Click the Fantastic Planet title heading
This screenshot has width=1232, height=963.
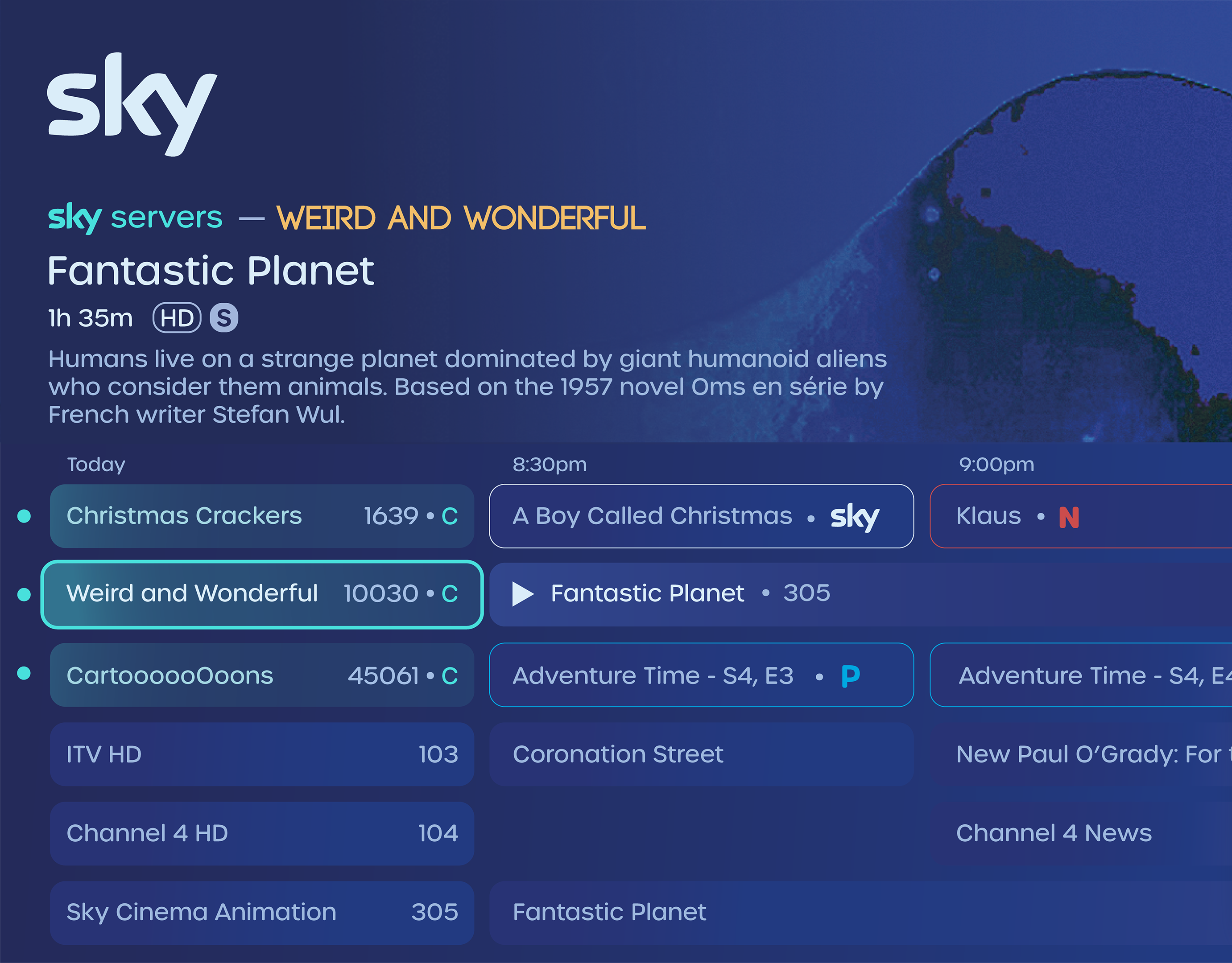[211, 271]
